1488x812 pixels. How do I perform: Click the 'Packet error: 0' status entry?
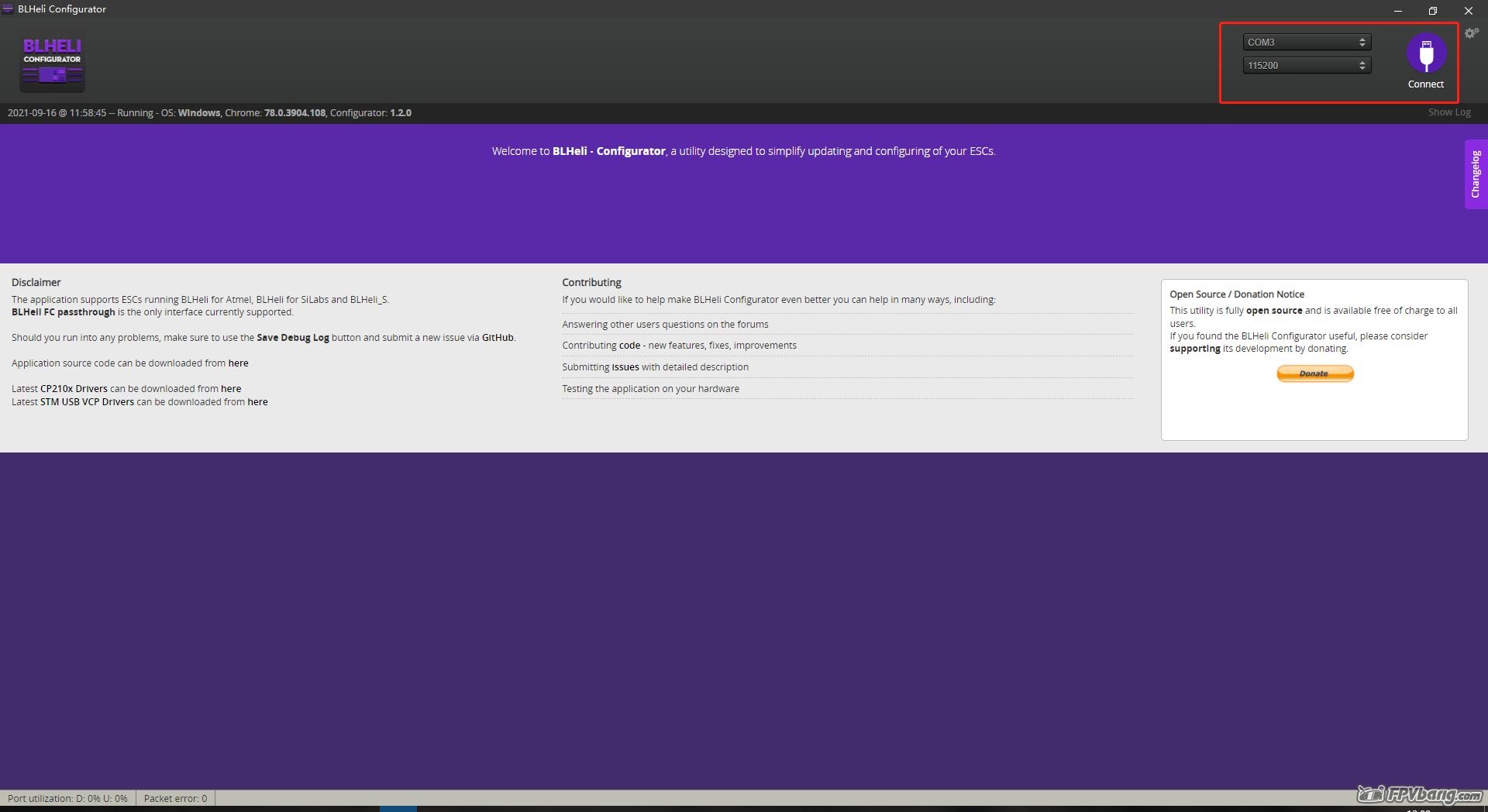(x=175, y=798)
